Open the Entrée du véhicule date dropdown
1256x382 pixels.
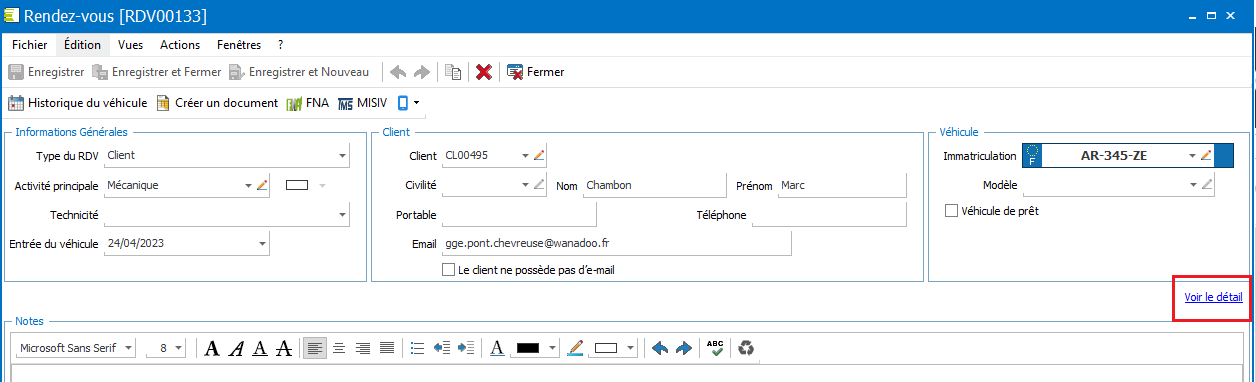(262, 243)
